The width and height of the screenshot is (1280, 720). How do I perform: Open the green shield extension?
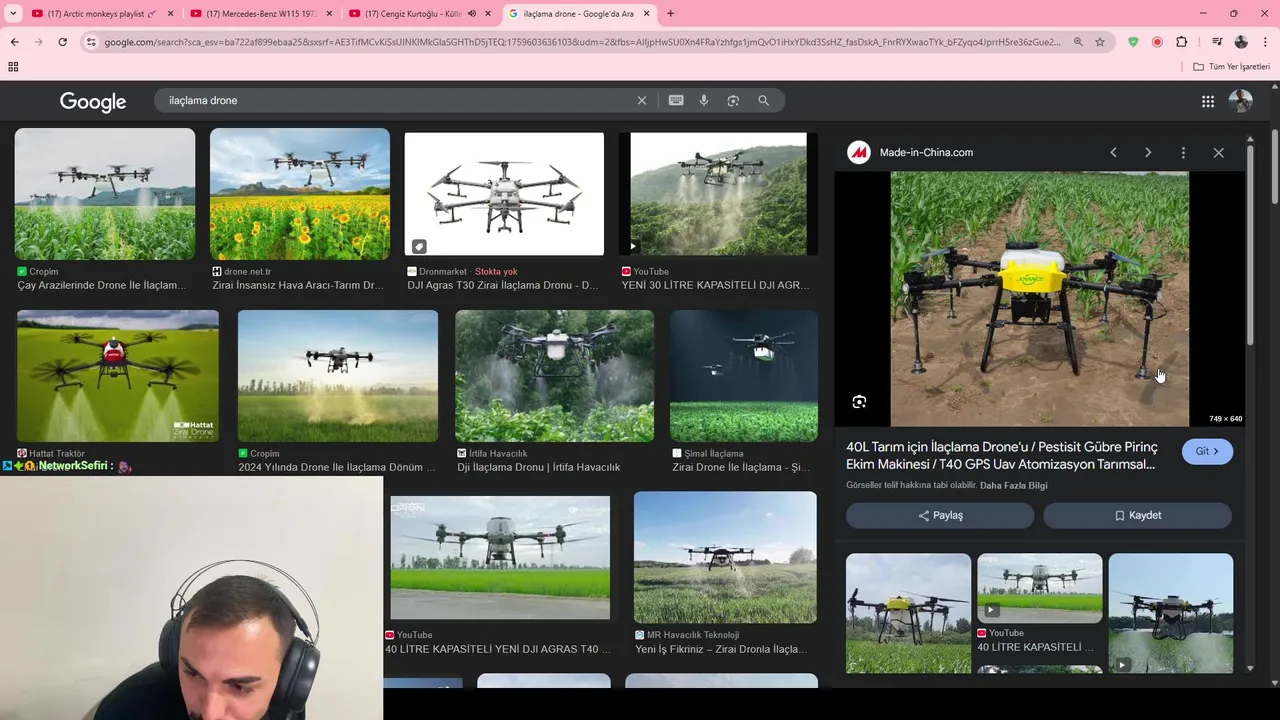[x=1133, y=42]
